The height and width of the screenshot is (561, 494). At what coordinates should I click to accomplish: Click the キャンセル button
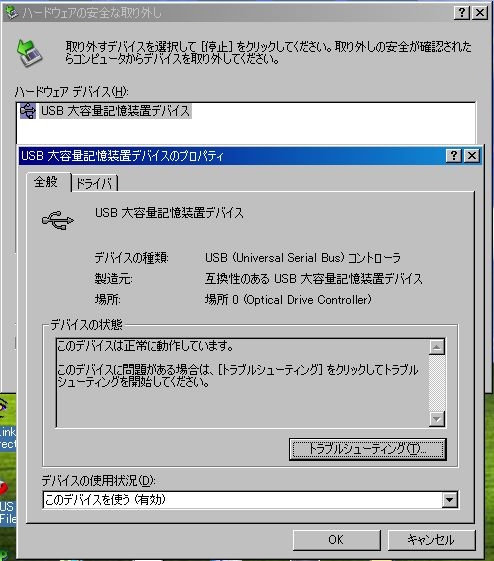point(431,540)
